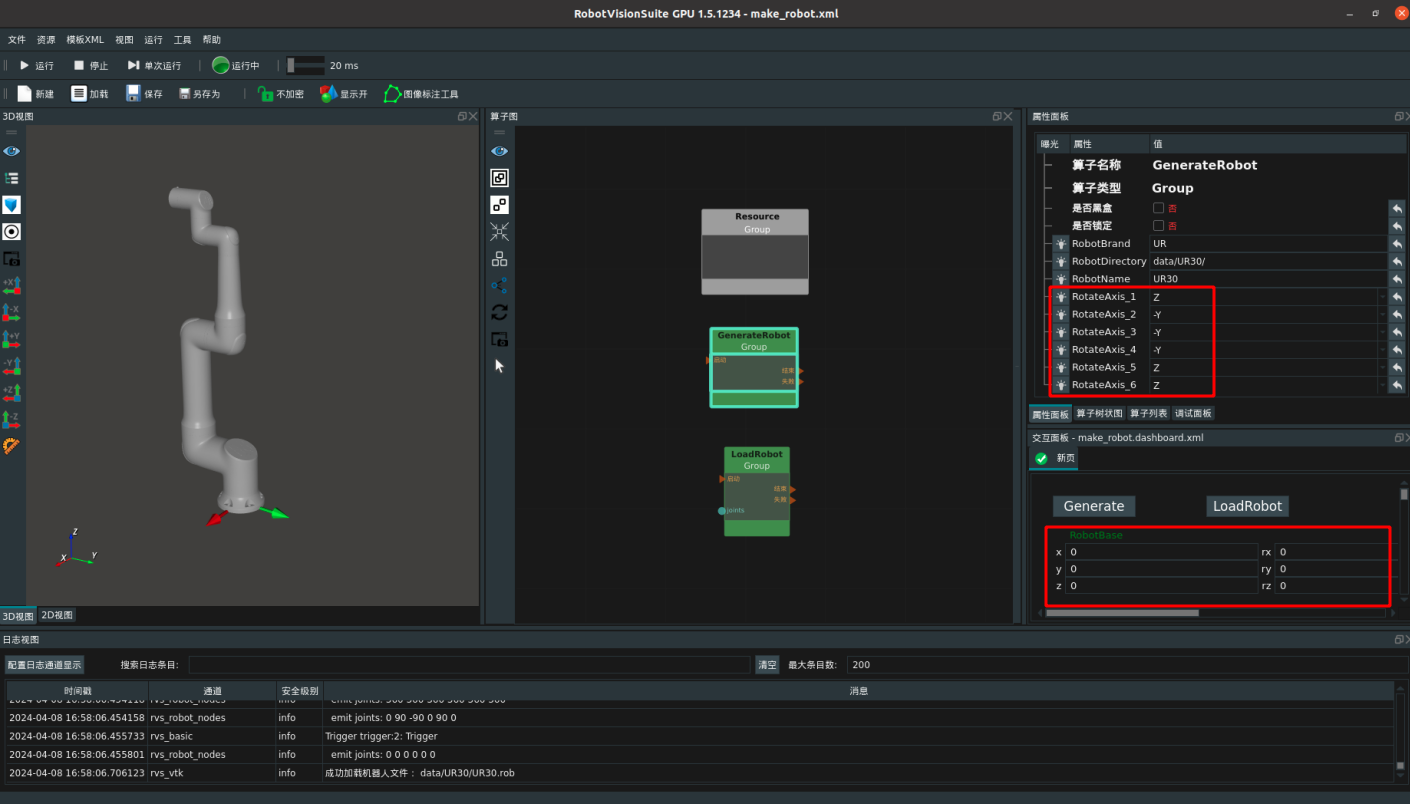Image resolution: width=1410 pixels, height=804 pixels.
Task: Set the 3D view to the -Z axis
Action: click(12, 419)
